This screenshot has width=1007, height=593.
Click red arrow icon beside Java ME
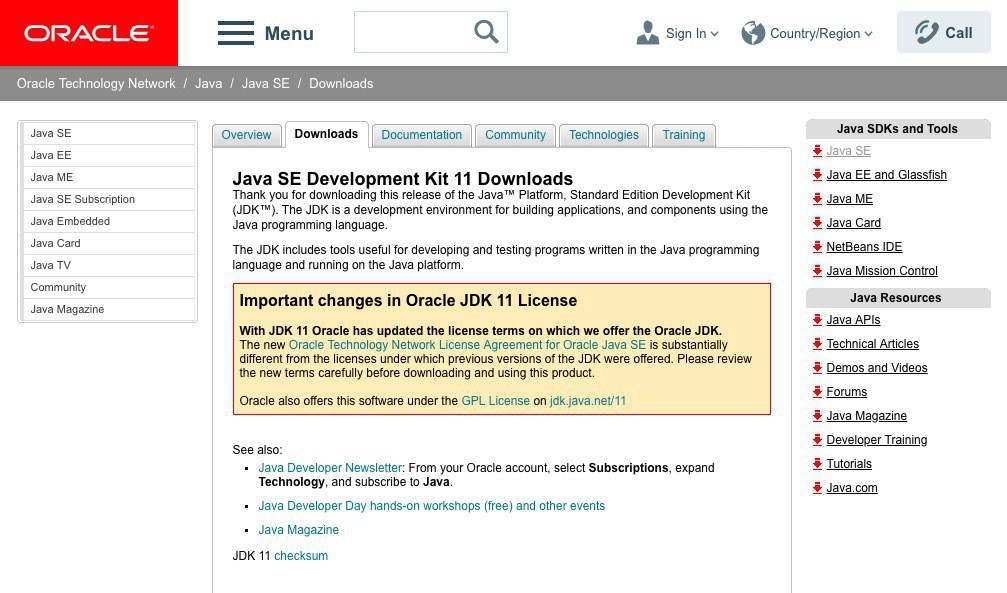tap(817, 199)
